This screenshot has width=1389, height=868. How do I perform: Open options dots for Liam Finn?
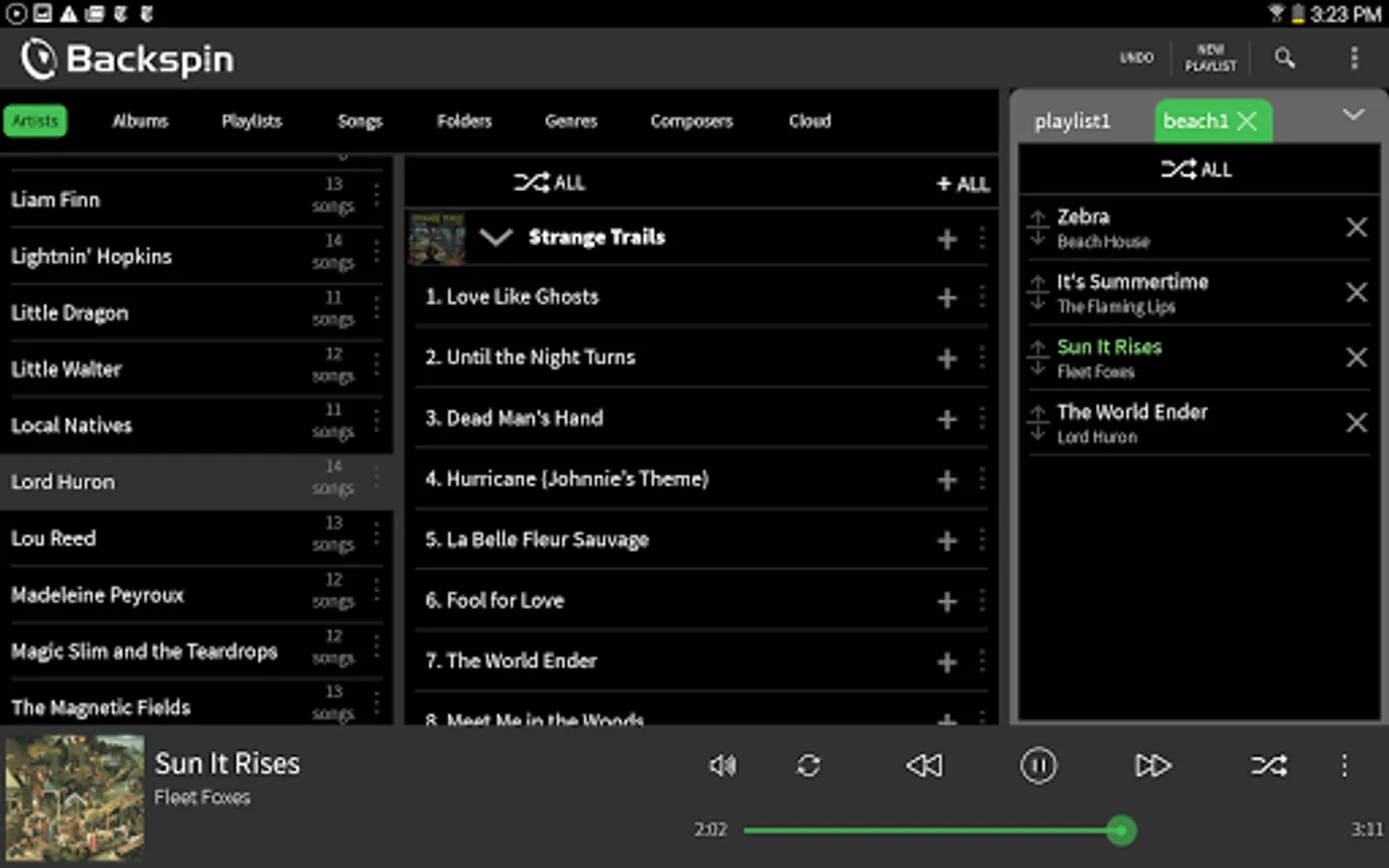(376, 197)
